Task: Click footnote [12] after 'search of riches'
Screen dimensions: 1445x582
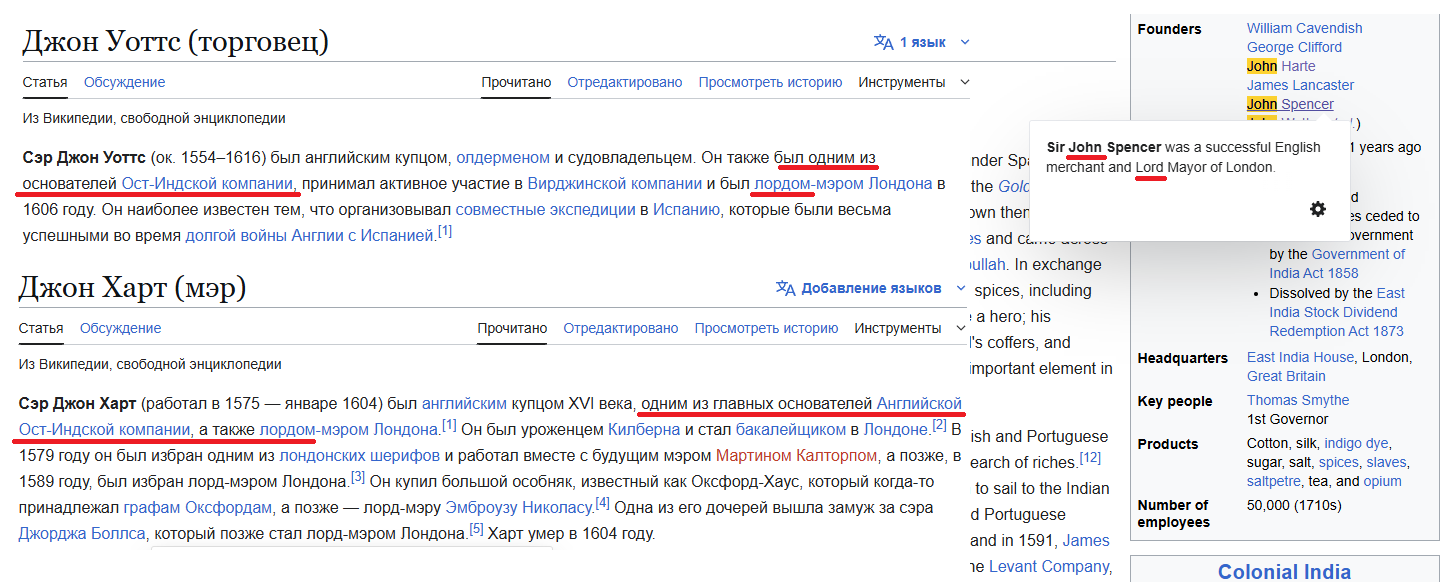Action: [1090, 457]
